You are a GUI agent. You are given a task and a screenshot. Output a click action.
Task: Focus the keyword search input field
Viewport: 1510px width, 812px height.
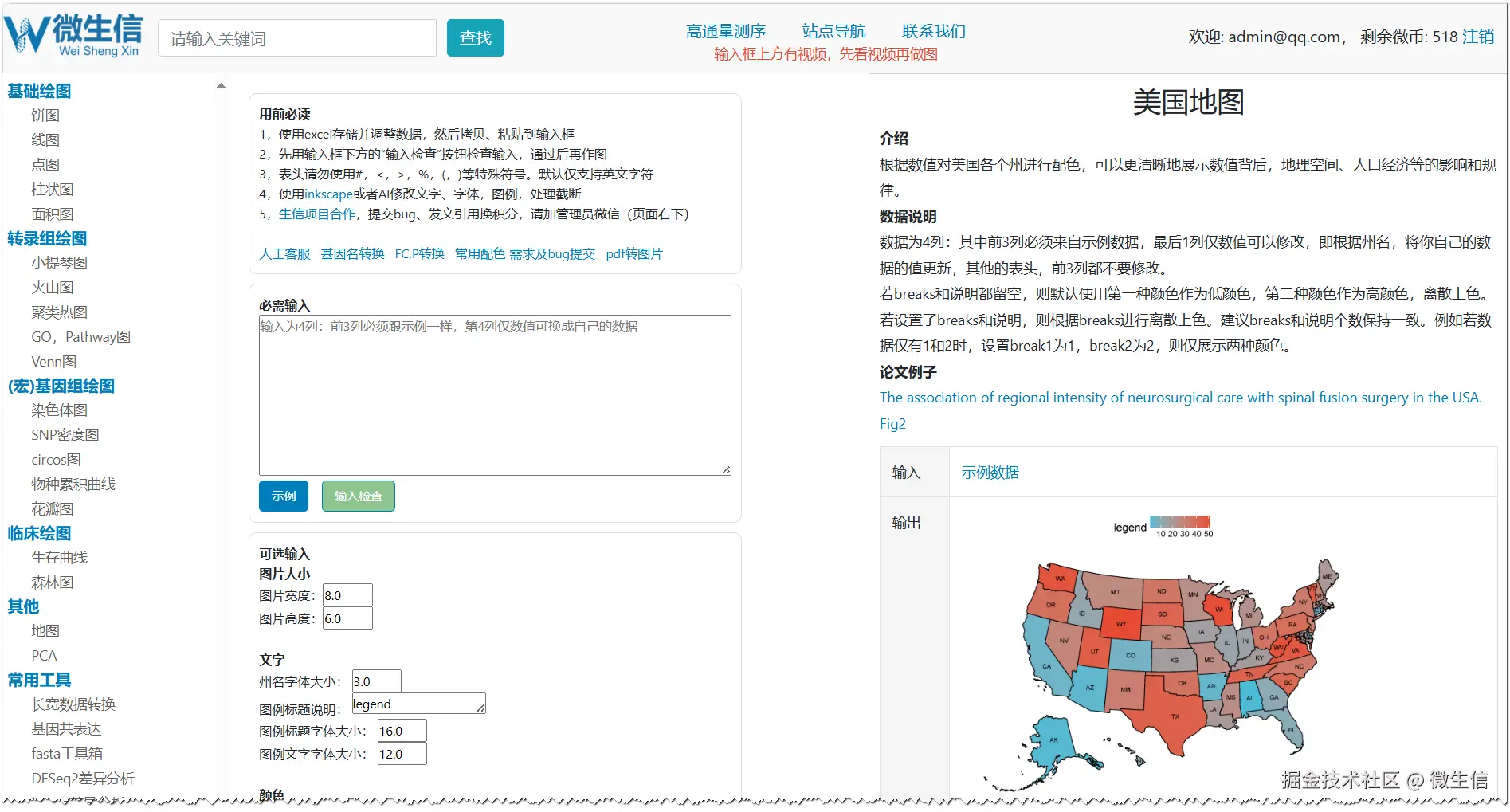[x=297, y=38]
